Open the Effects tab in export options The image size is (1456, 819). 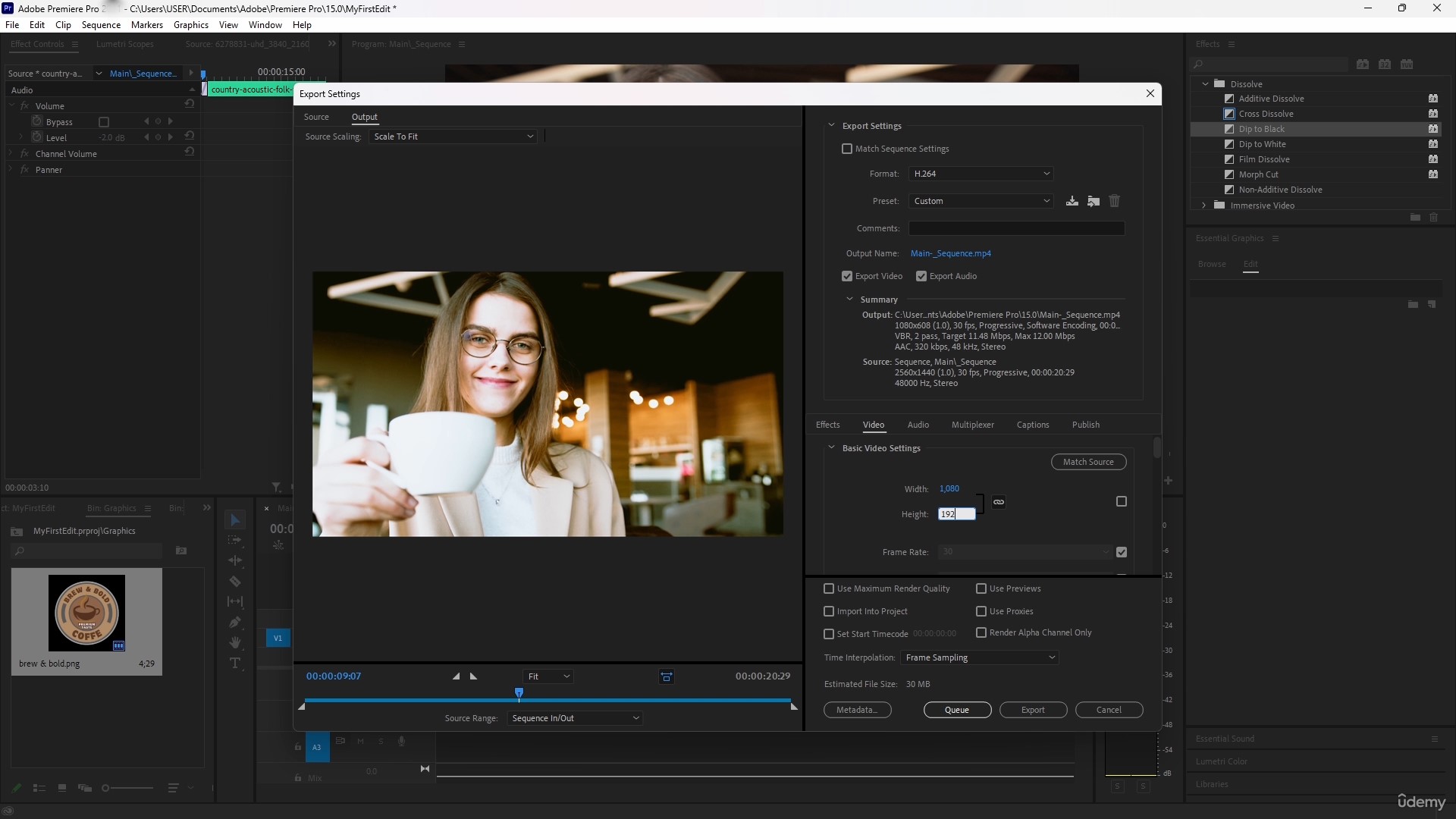coord(827,425)
